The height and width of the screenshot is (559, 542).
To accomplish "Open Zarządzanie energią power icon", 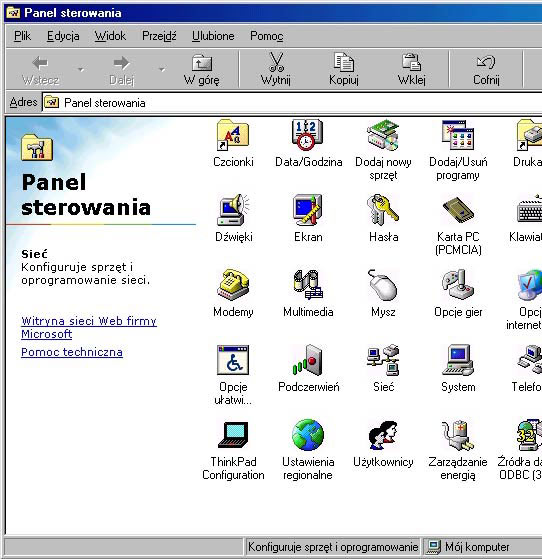I will coord(458,435).
